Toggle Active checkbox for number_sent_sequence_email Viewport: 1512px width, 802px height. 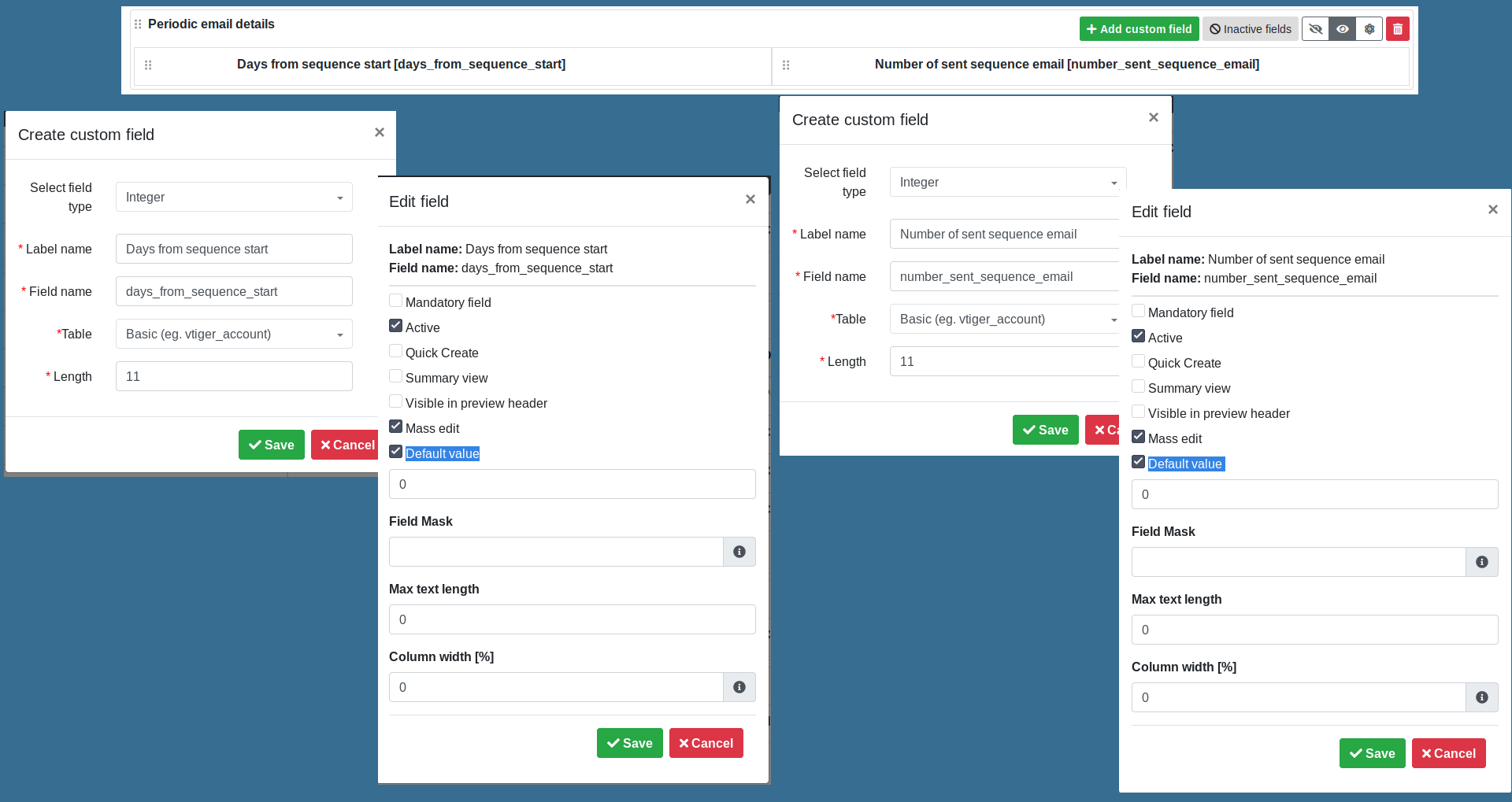(x=1139, y=336)
